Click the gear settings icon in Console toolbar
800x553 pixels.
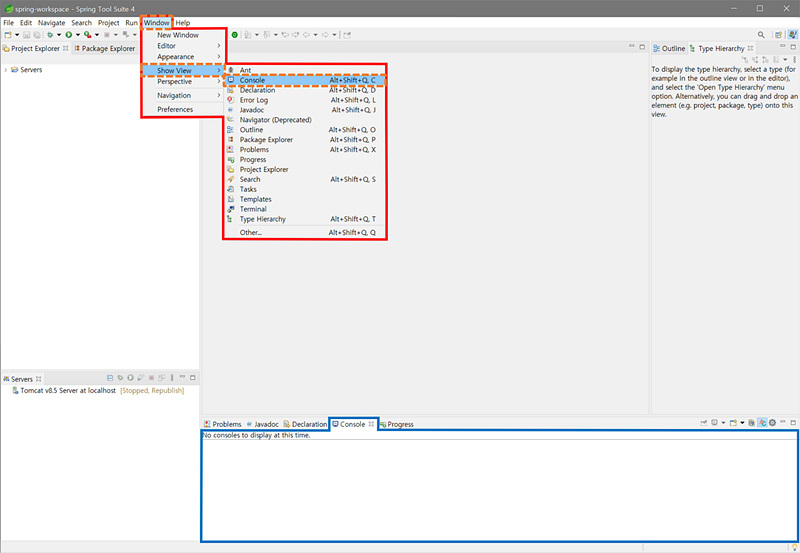[772, 422]
